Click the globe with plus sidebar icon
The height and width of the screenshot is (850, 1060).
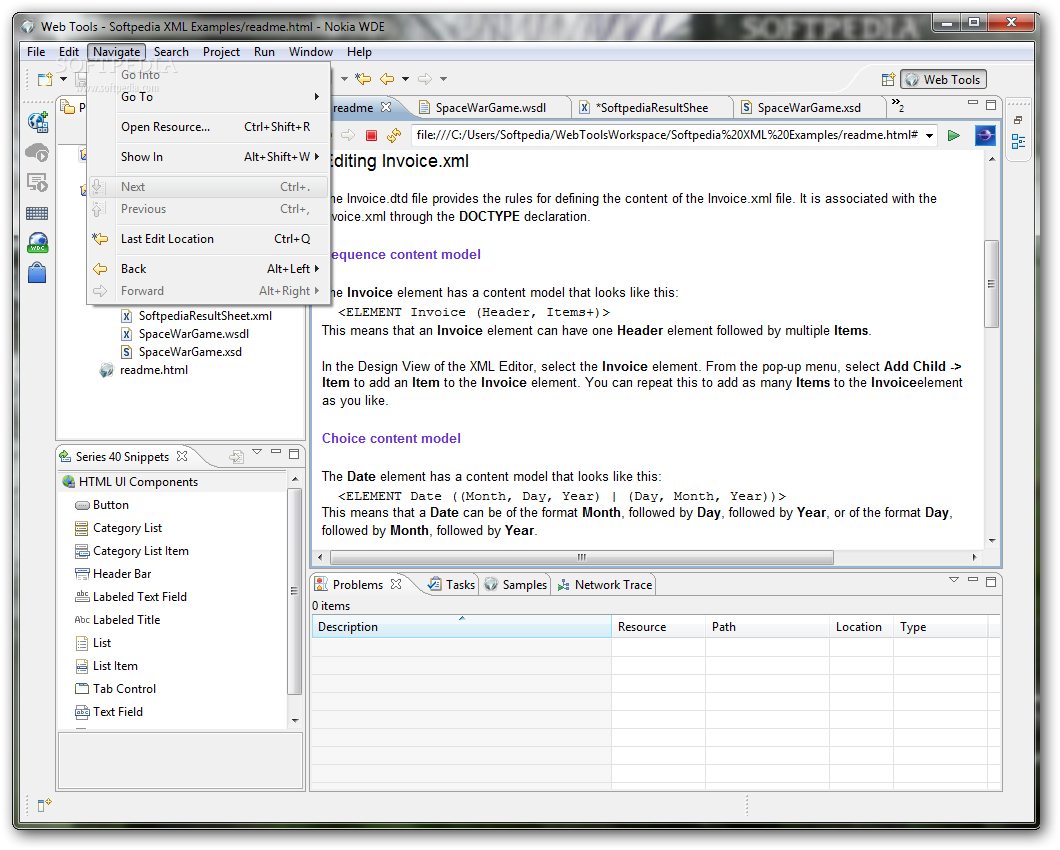37,122
